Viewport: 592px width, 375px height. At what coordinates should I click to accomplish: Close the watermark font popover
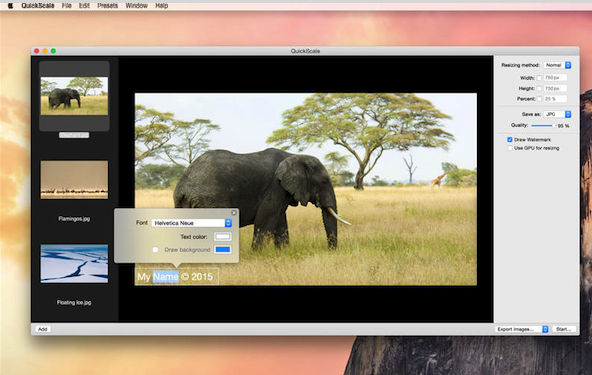click(x=234, y=213)
